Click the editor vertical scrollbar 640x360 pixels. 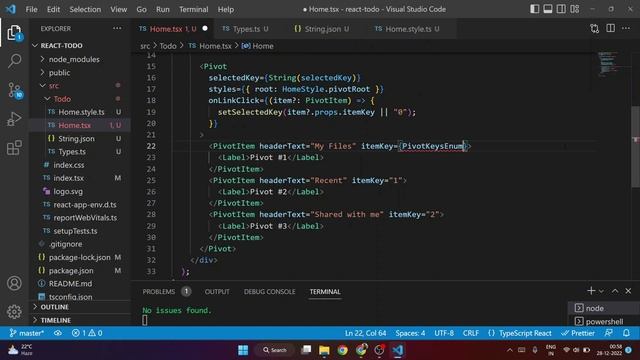pyautogui.click(x=636, y=147)
